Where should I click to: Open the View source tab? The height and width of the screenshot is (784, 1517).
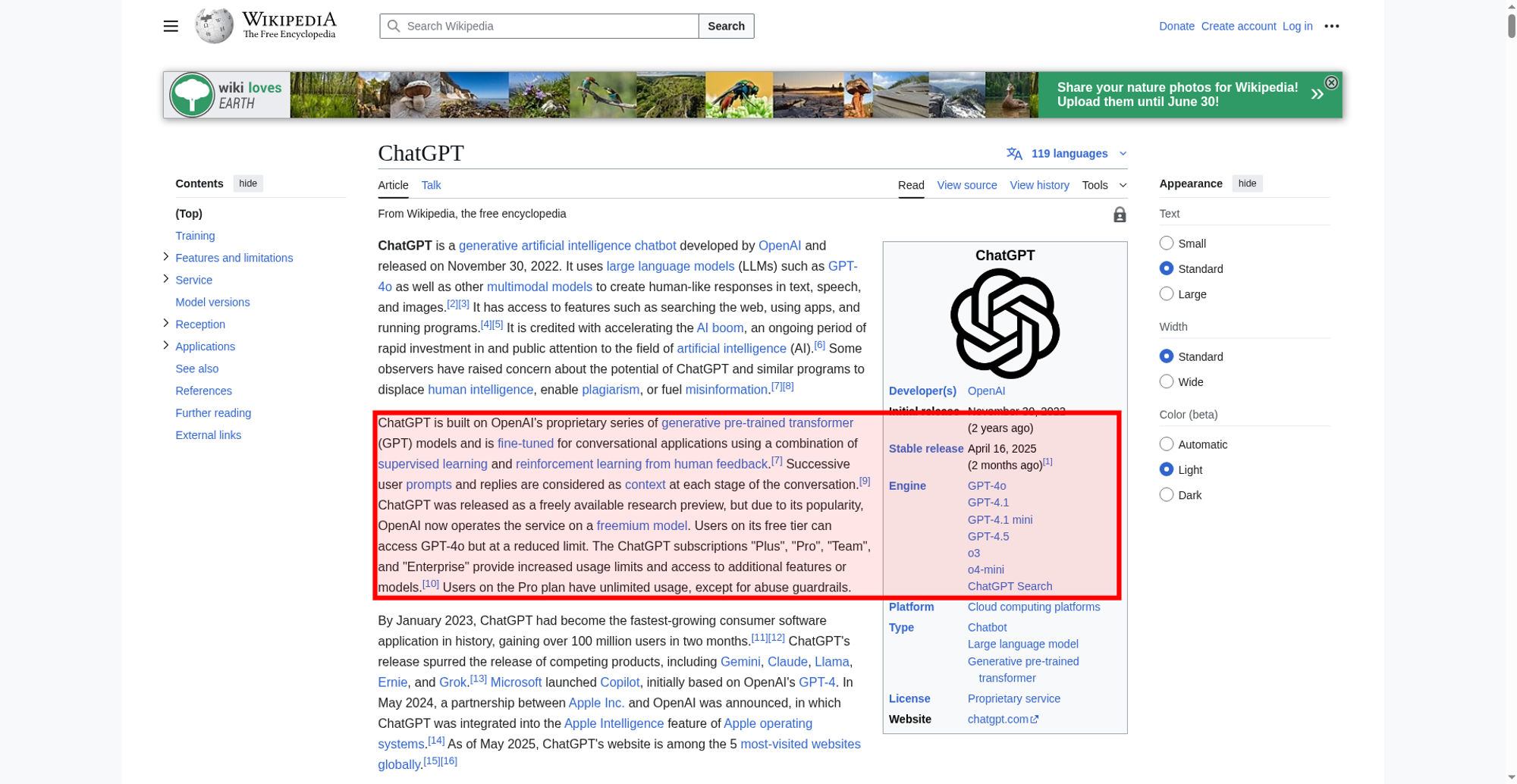coord(967,185)
